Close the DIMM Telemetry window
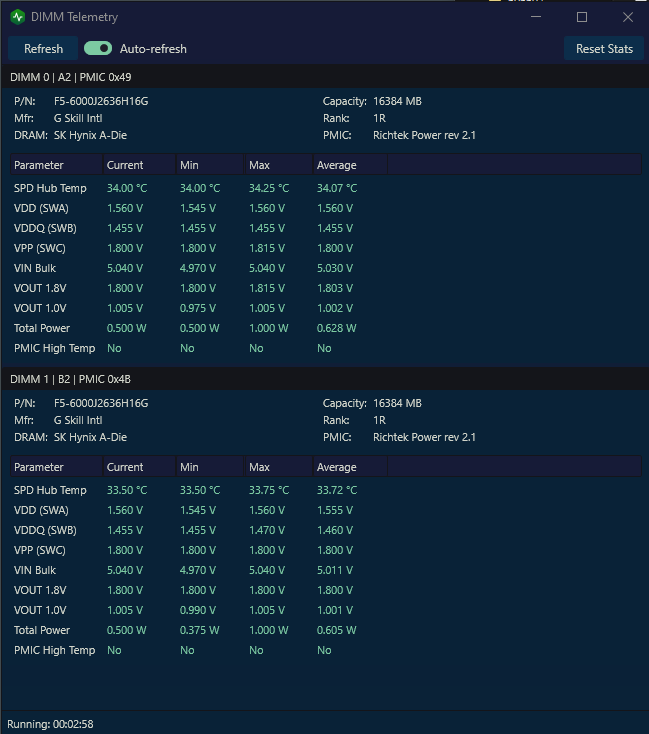Viewport: 649px width, 734px height. point(628,17)
